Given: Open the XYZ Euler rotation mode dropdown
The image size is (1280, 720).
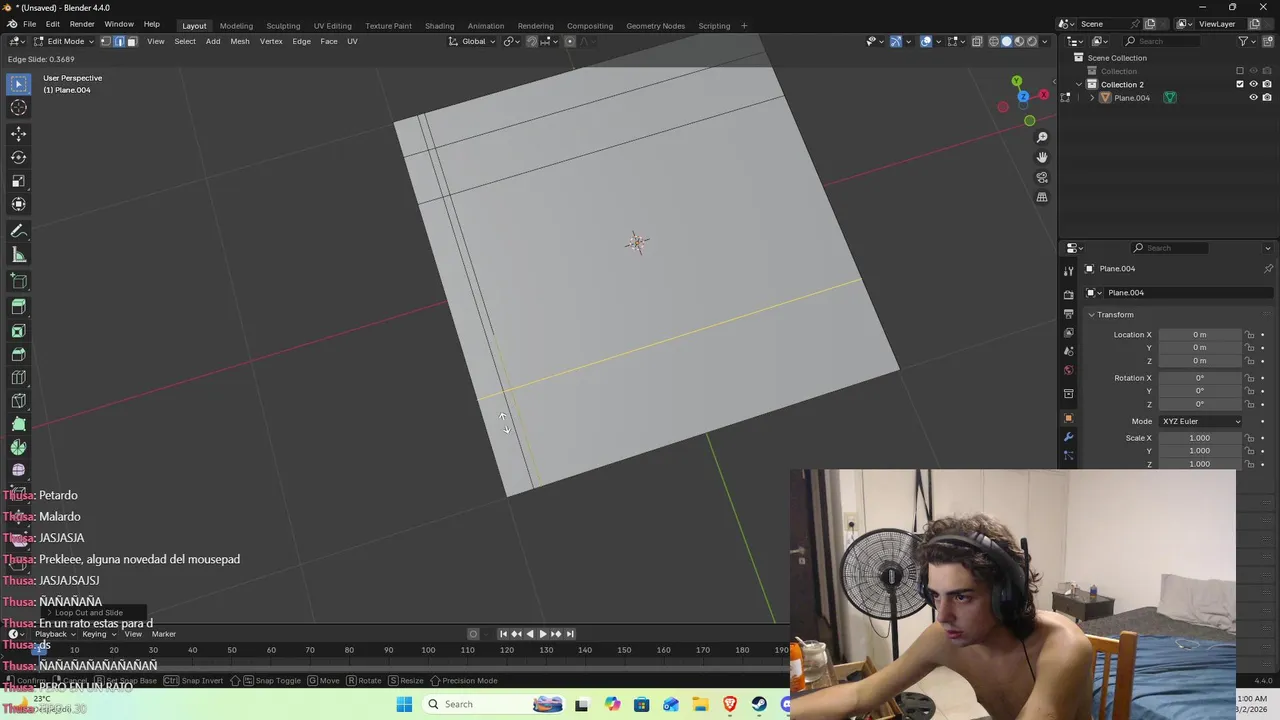Looking at the screenshot, I should coord(1201,421).
